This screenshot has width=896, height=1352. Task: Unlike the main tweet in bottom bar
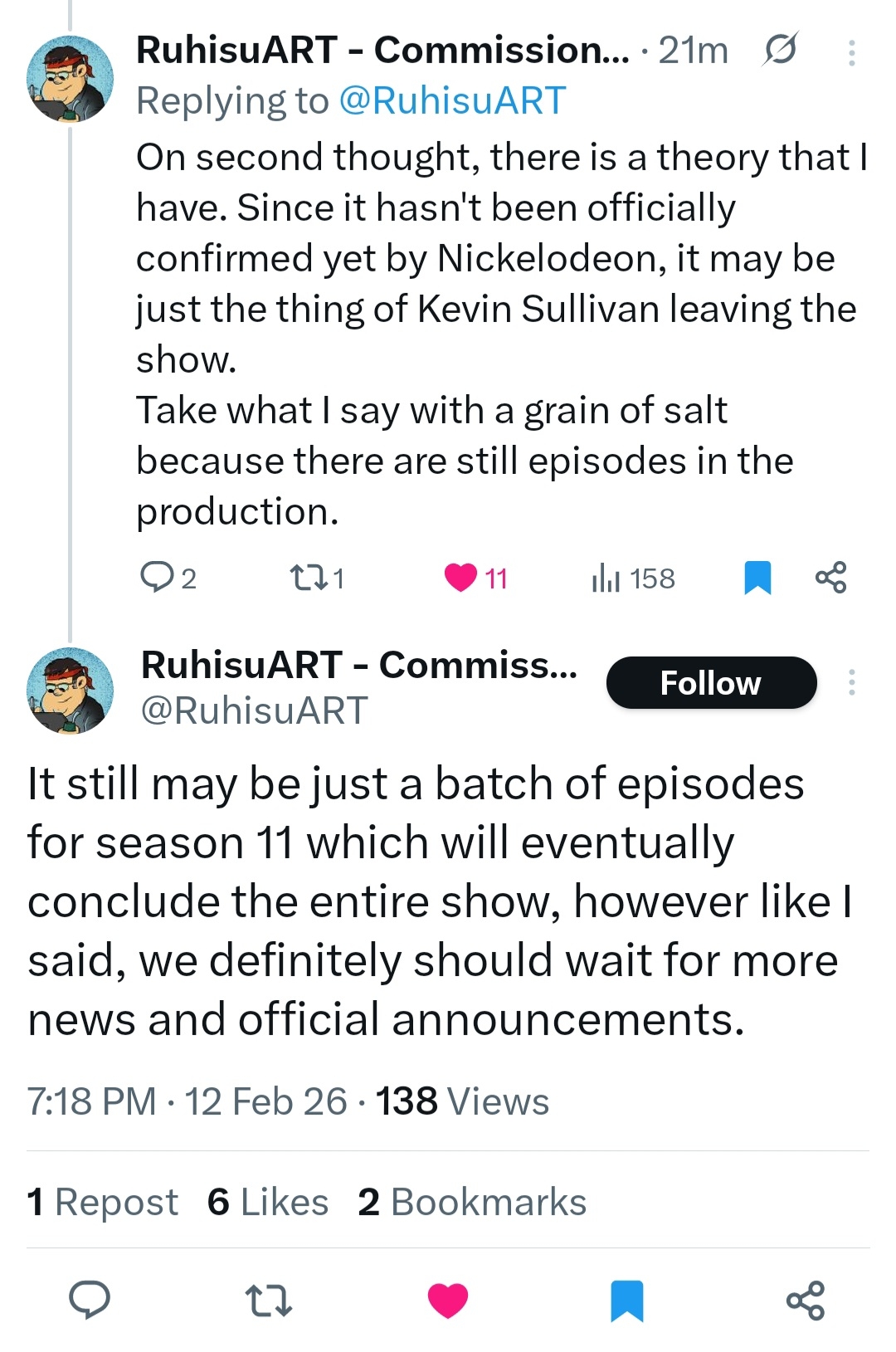pyautogui.click(x=448, y=1301)
